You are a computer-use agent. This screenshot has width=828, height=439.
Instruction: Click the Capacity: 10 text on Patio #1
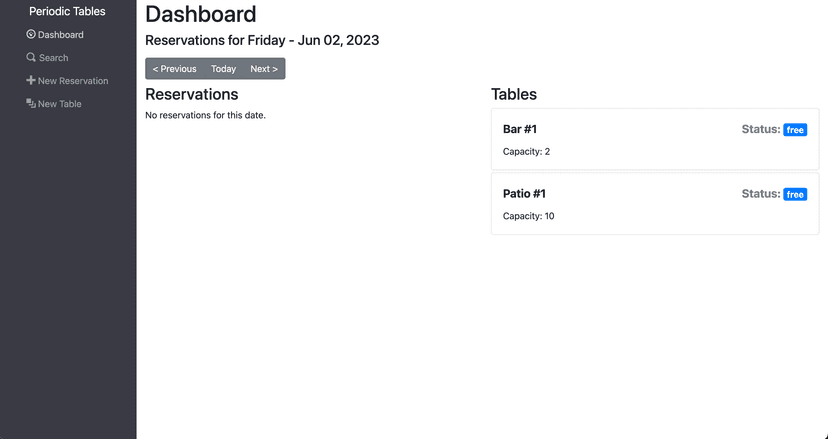[x=528, y=216]
